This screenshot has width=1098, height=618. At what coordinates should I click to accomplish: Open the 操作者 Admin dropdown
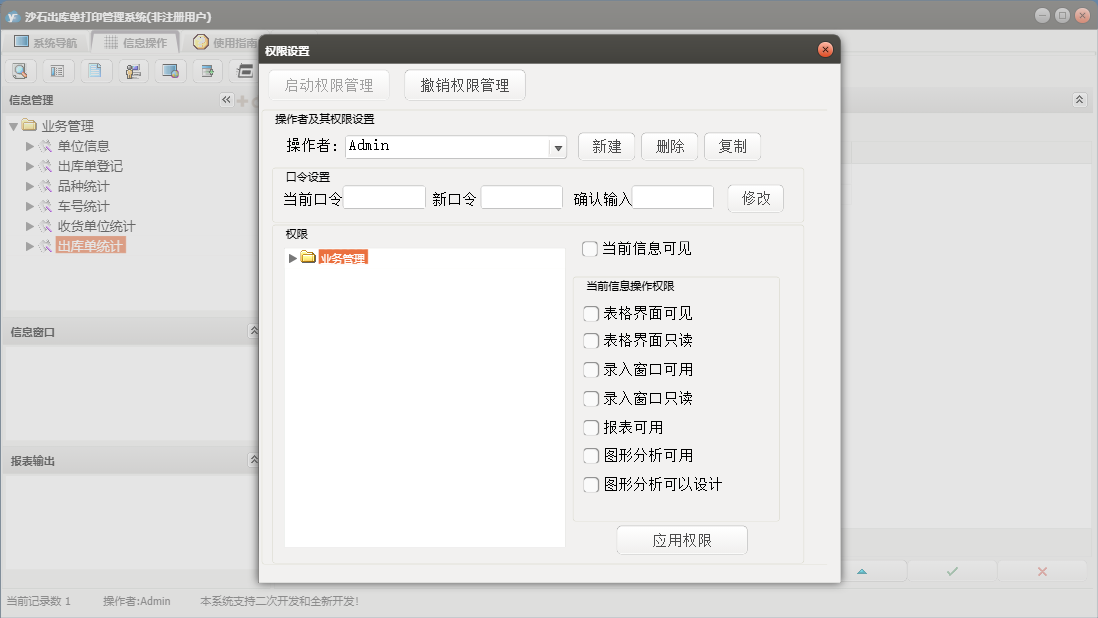(558, 148)
